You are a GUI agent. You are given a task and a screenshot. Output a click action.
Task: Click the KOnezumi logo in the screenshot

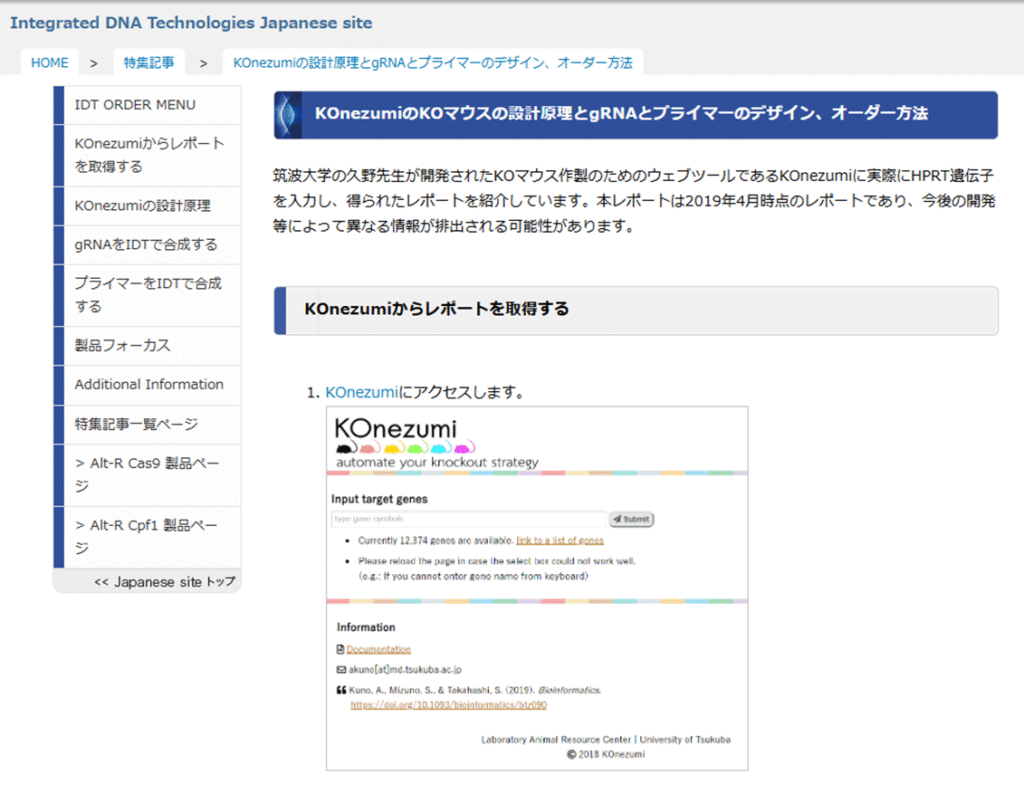tap(396, 430)
